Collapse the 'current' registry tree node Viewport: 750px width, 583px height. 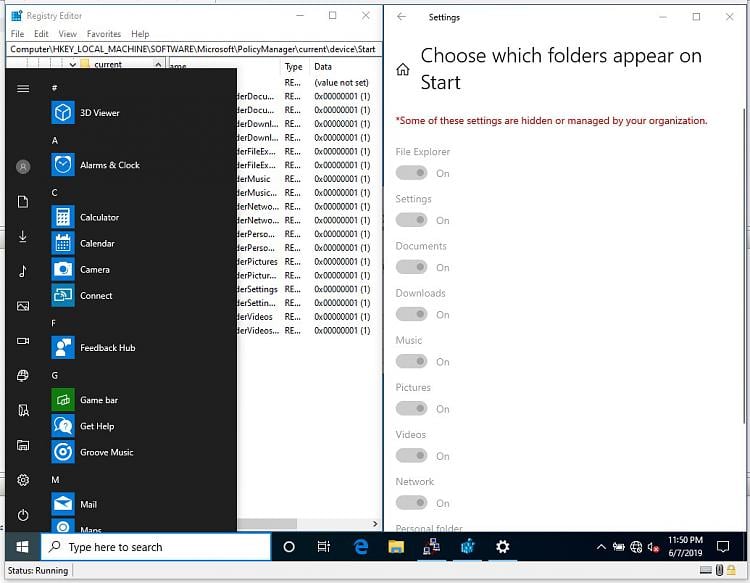pos(73,64)
